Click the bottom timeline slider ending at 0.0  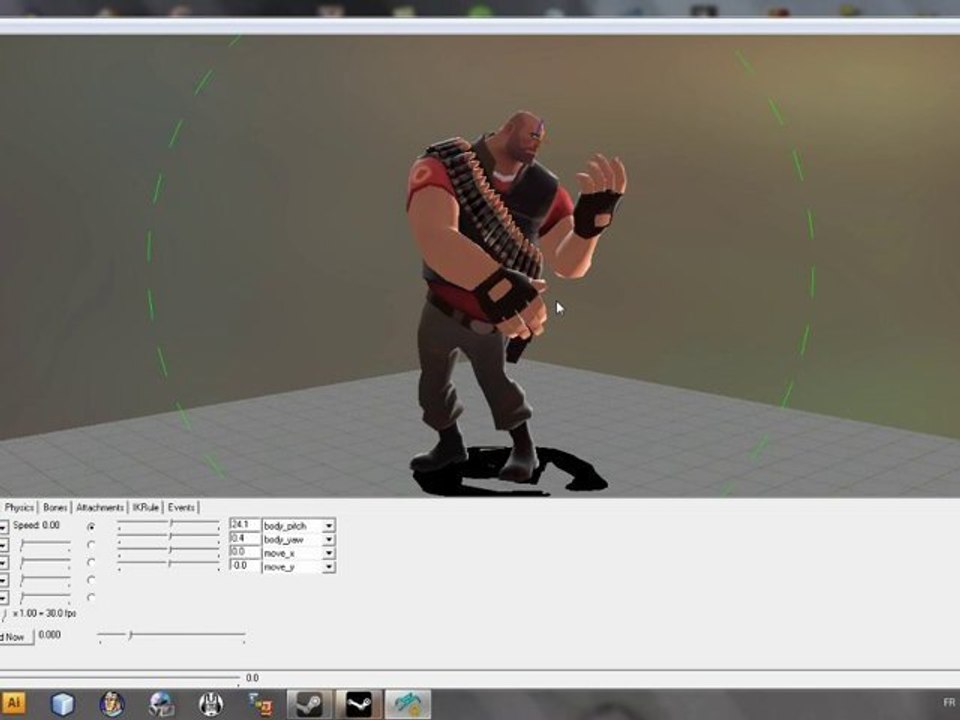[119, 678]
